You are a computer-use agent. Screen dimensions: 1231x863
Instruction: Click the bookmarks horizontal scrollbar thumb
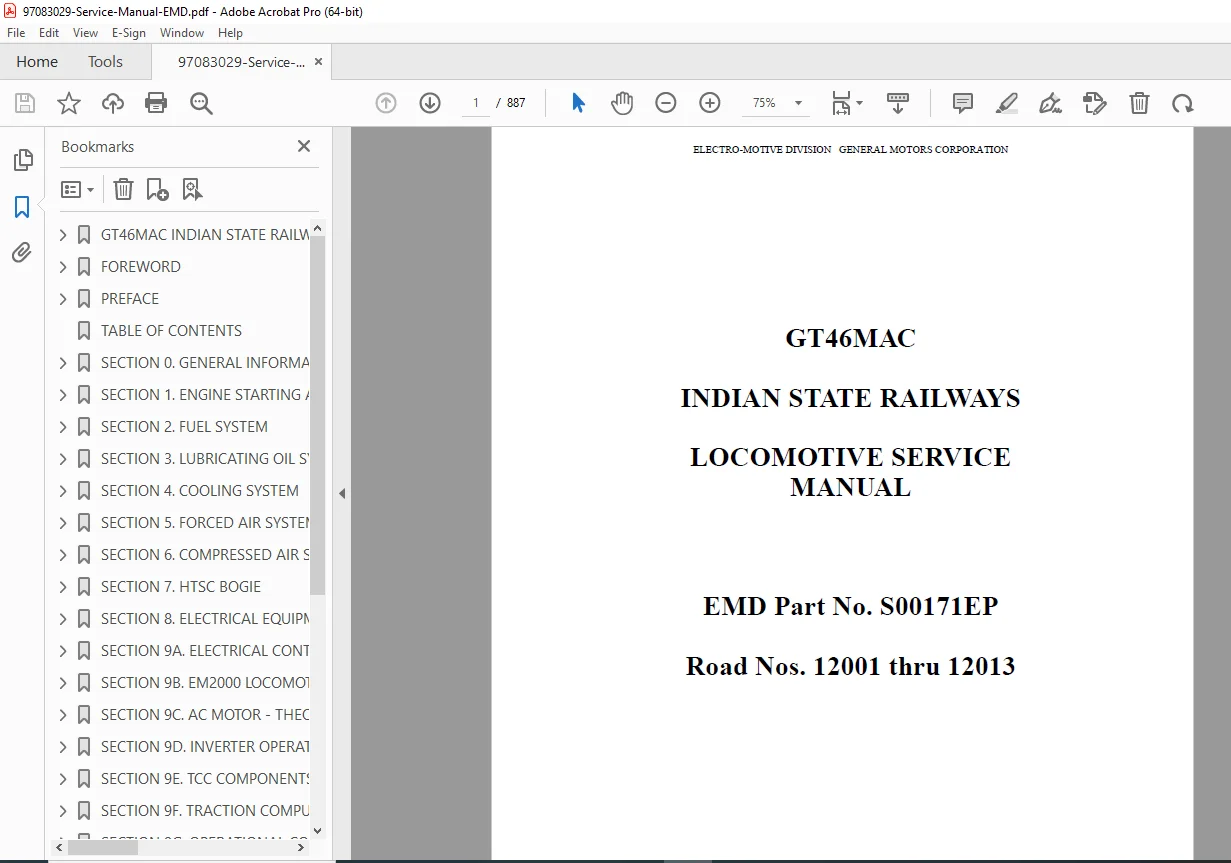[102, 847]
